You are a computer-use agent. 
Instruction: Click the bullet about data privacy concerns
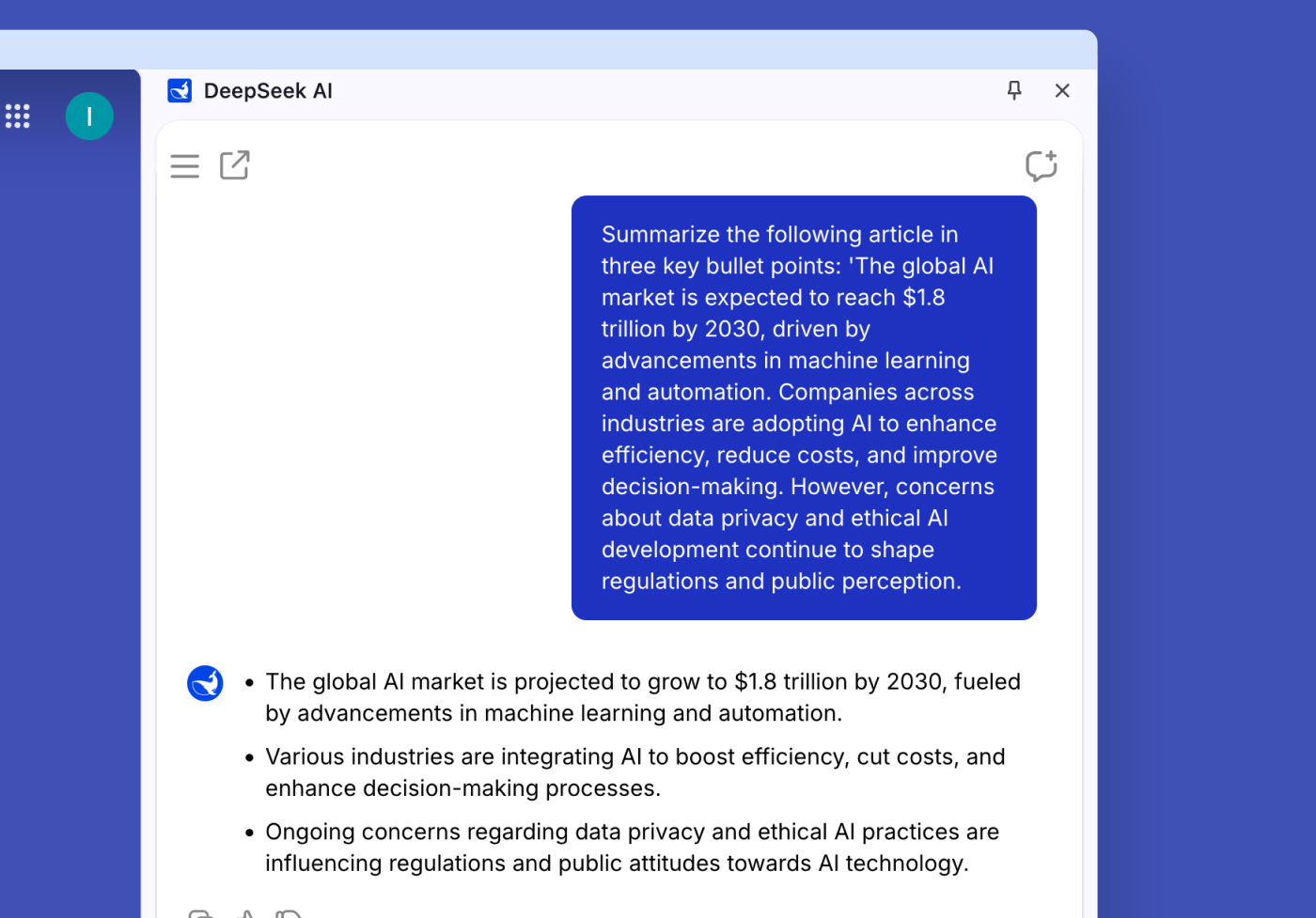[x=632, y=848]
